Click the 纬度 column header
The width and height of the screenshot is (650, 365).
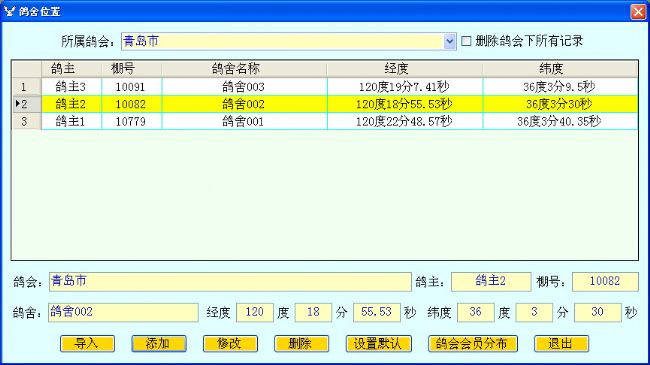[560, 68]
